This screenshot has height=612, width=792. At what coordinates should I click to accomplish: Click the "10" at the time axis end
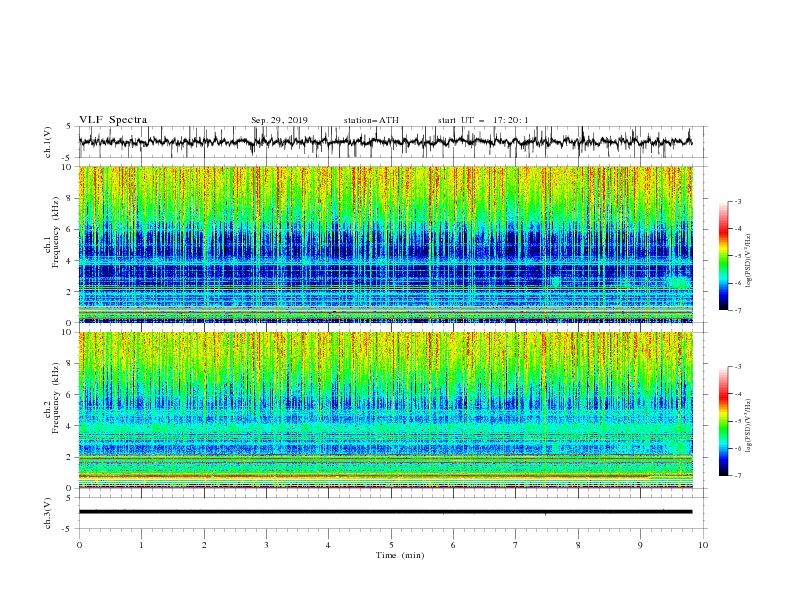point(703,545)
